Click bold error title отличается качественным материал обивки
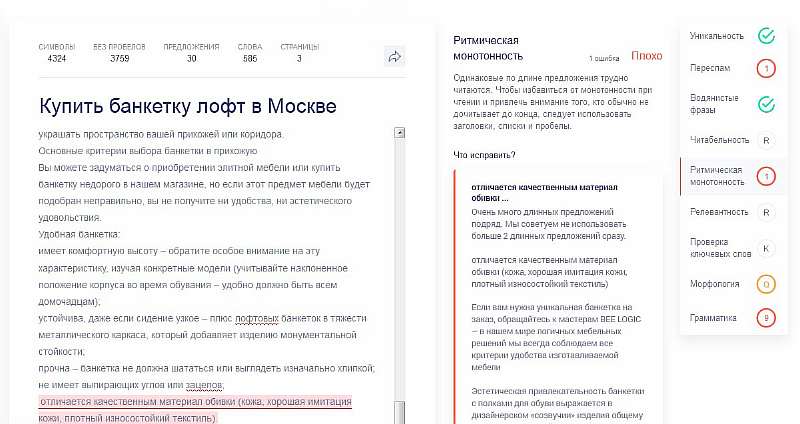The width and height of the screenshot is (800, 424). (544, 192)
